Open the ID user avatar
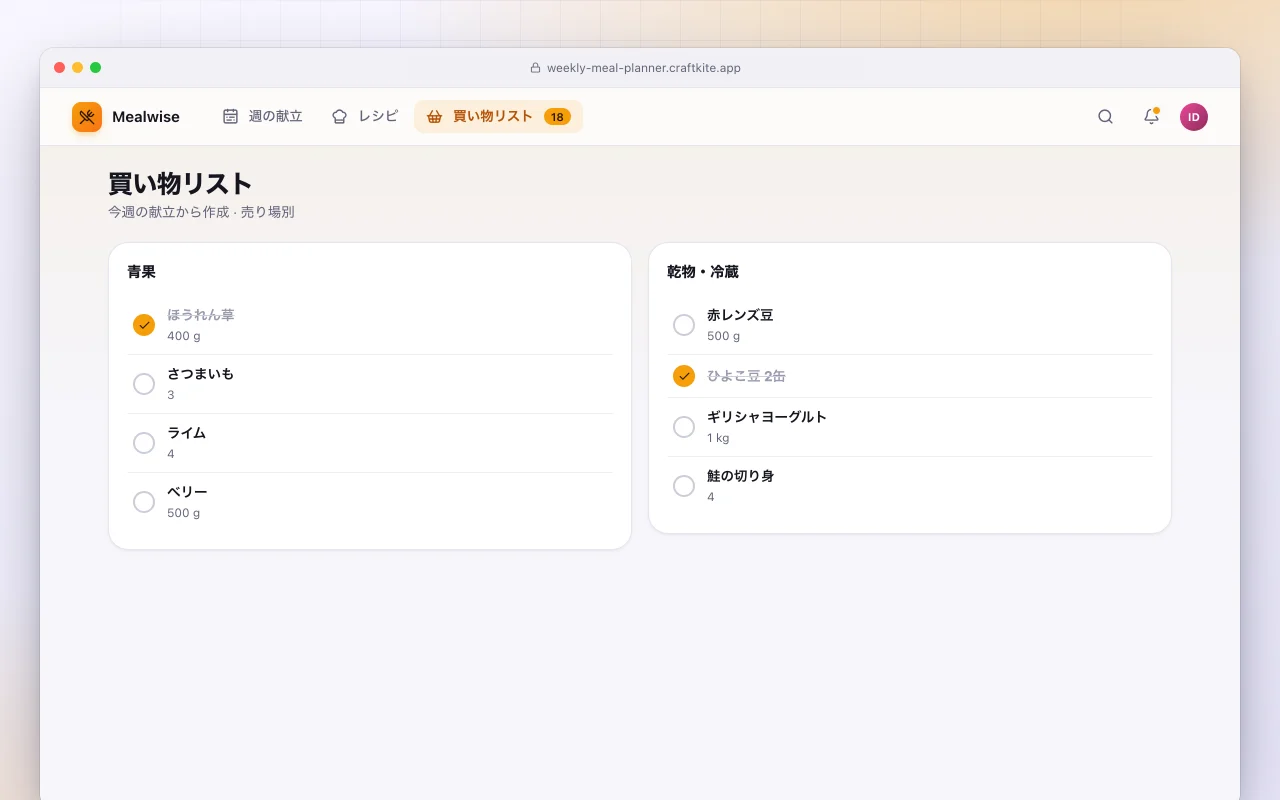 [1194, 117]
